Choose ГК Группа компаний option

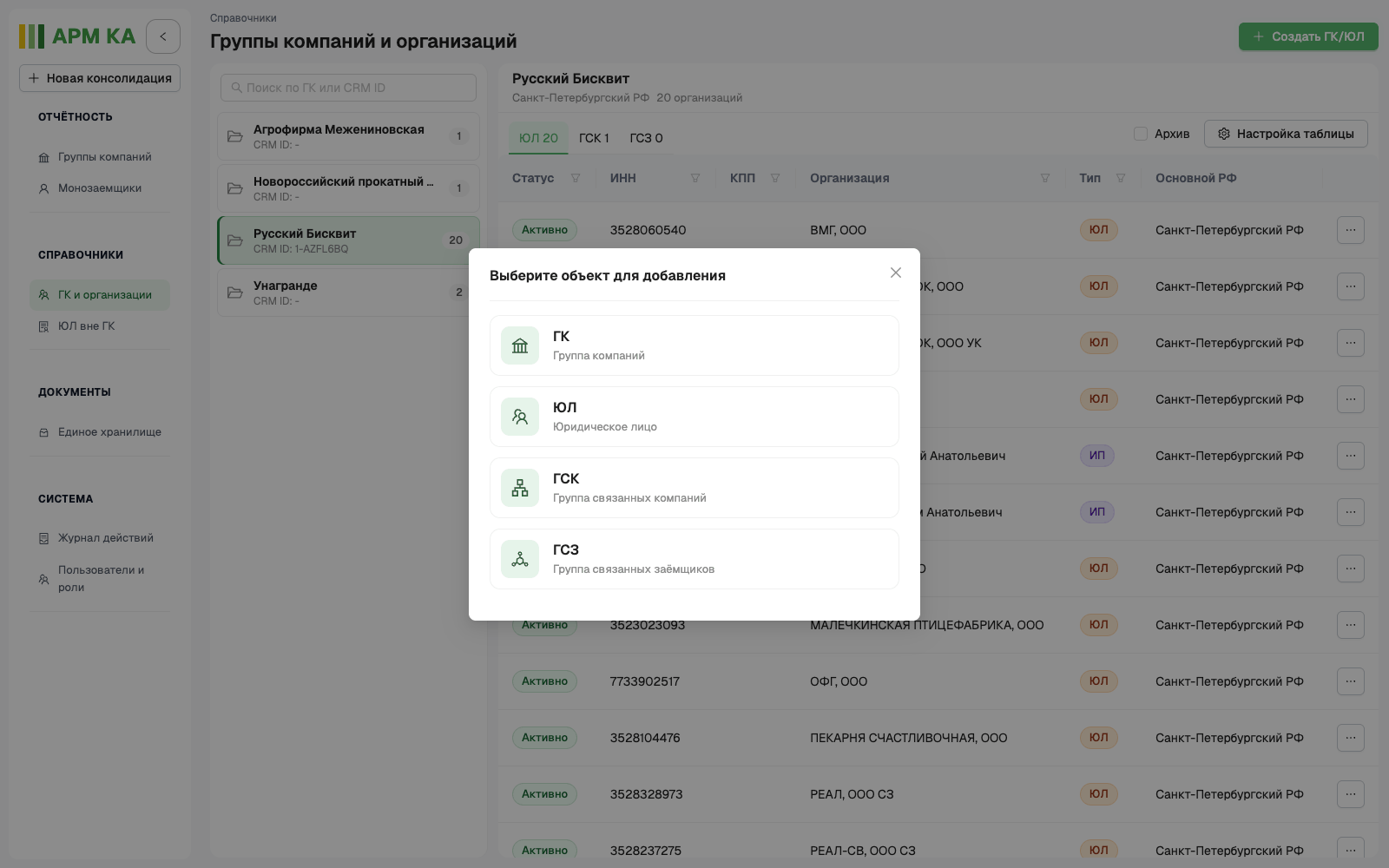(694, 345)
